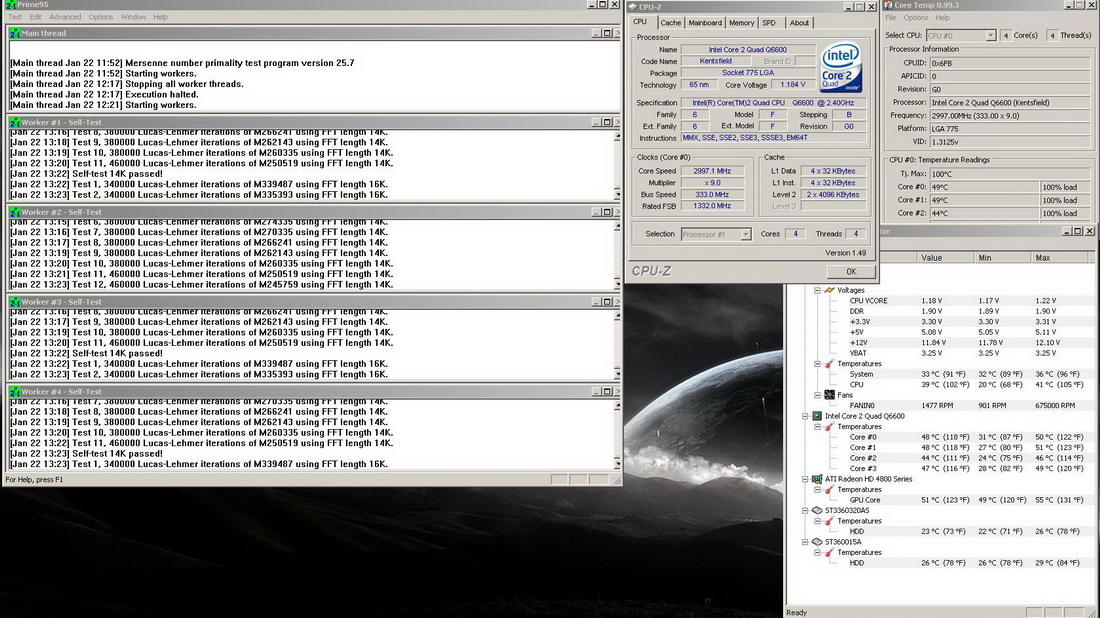Open the Advanced menu in Prime95
Viewport: 1100px width, 618px height.
[x=65, y=17]
